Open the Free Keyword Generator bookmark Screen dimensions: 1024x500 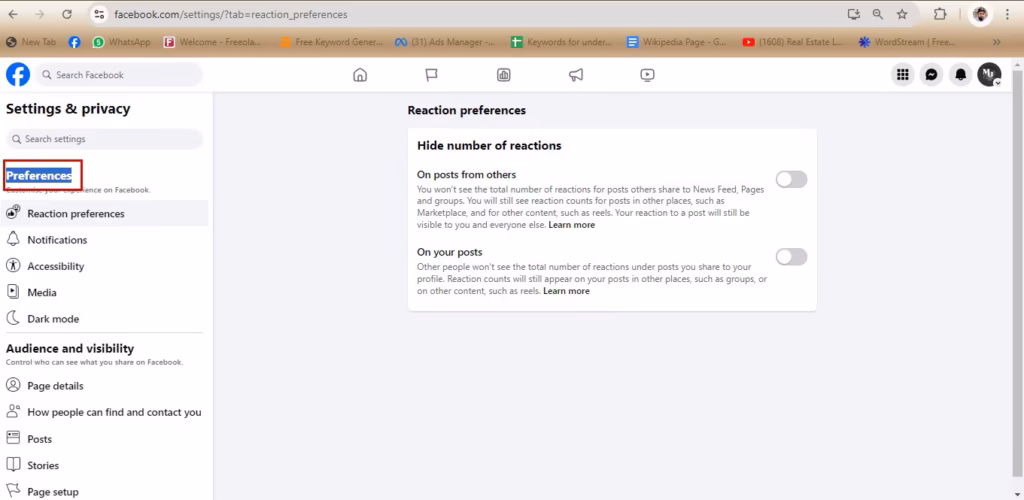[332, 42]
